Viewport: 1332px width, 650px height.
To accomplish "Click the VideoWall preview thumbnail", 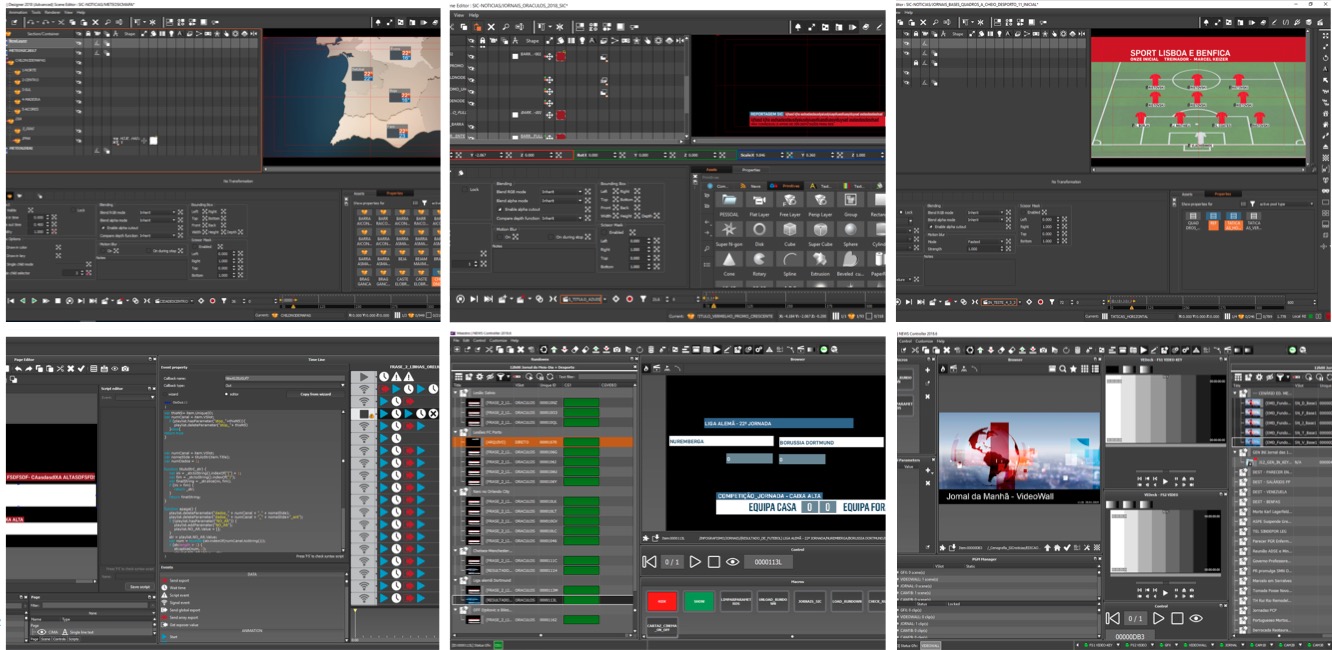I will pyautogui.click(x=1019, y=458).
